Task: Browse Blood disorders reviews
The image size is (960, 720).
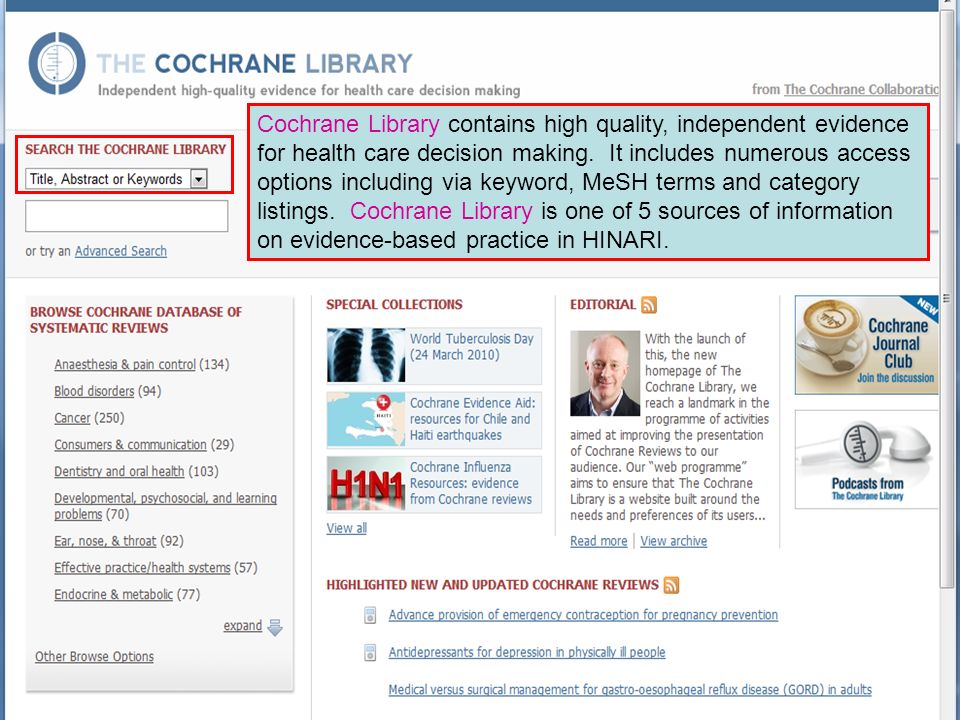Action: pyautogui.click(x=94, y=391)
